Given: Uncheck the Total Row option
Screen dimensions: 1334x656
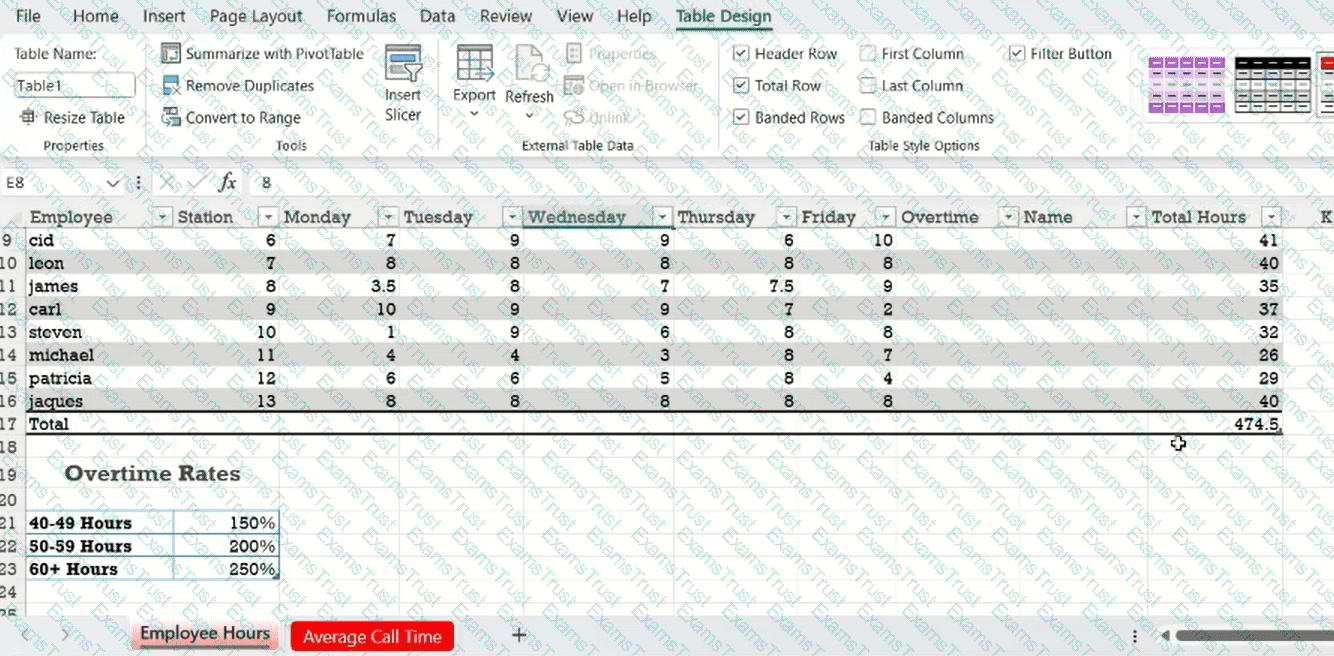Looking at the screenshot, I should pos(741,86).
